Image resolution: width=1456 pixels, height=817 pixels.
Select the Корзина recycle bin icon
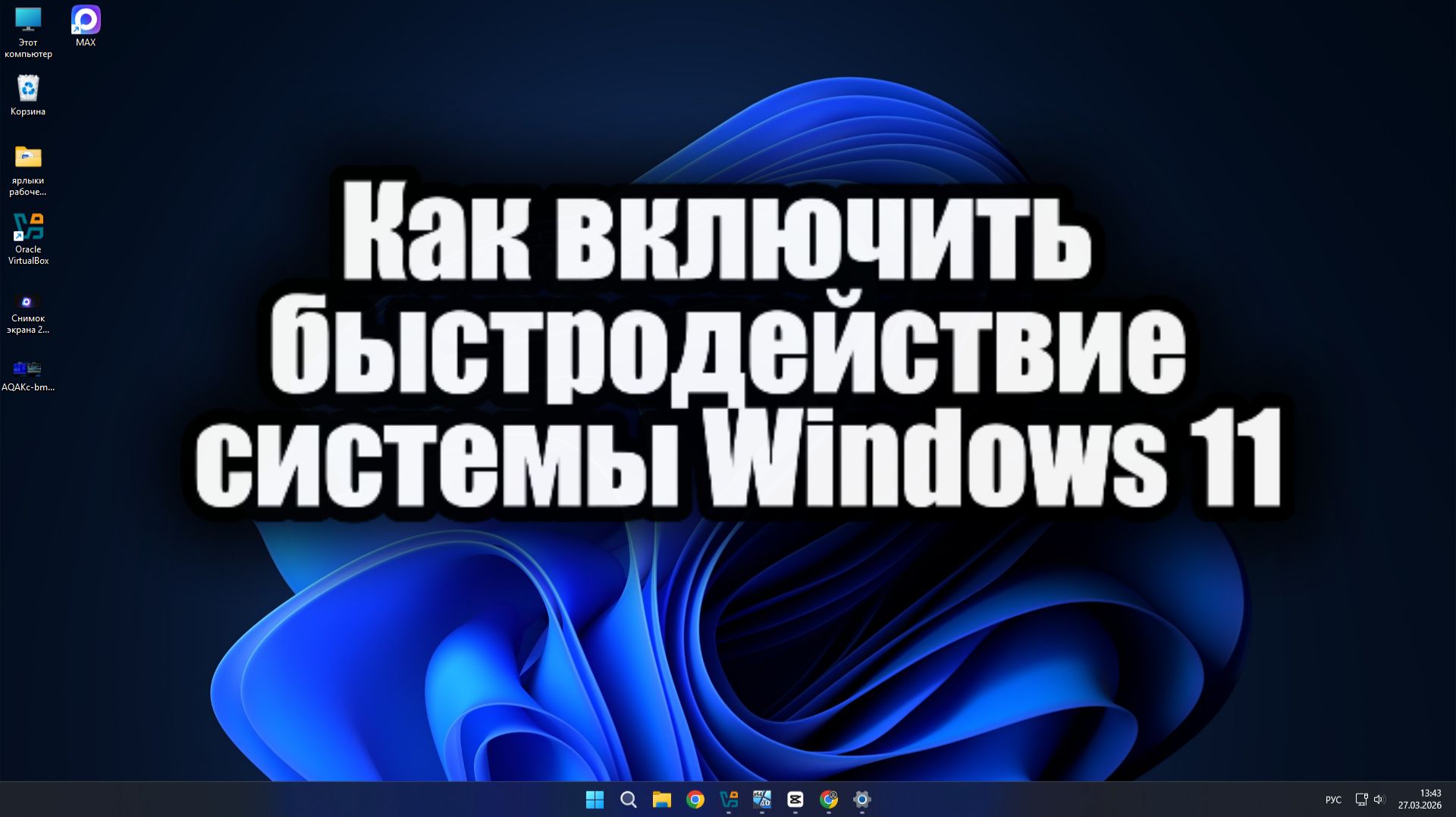point(28,95)
